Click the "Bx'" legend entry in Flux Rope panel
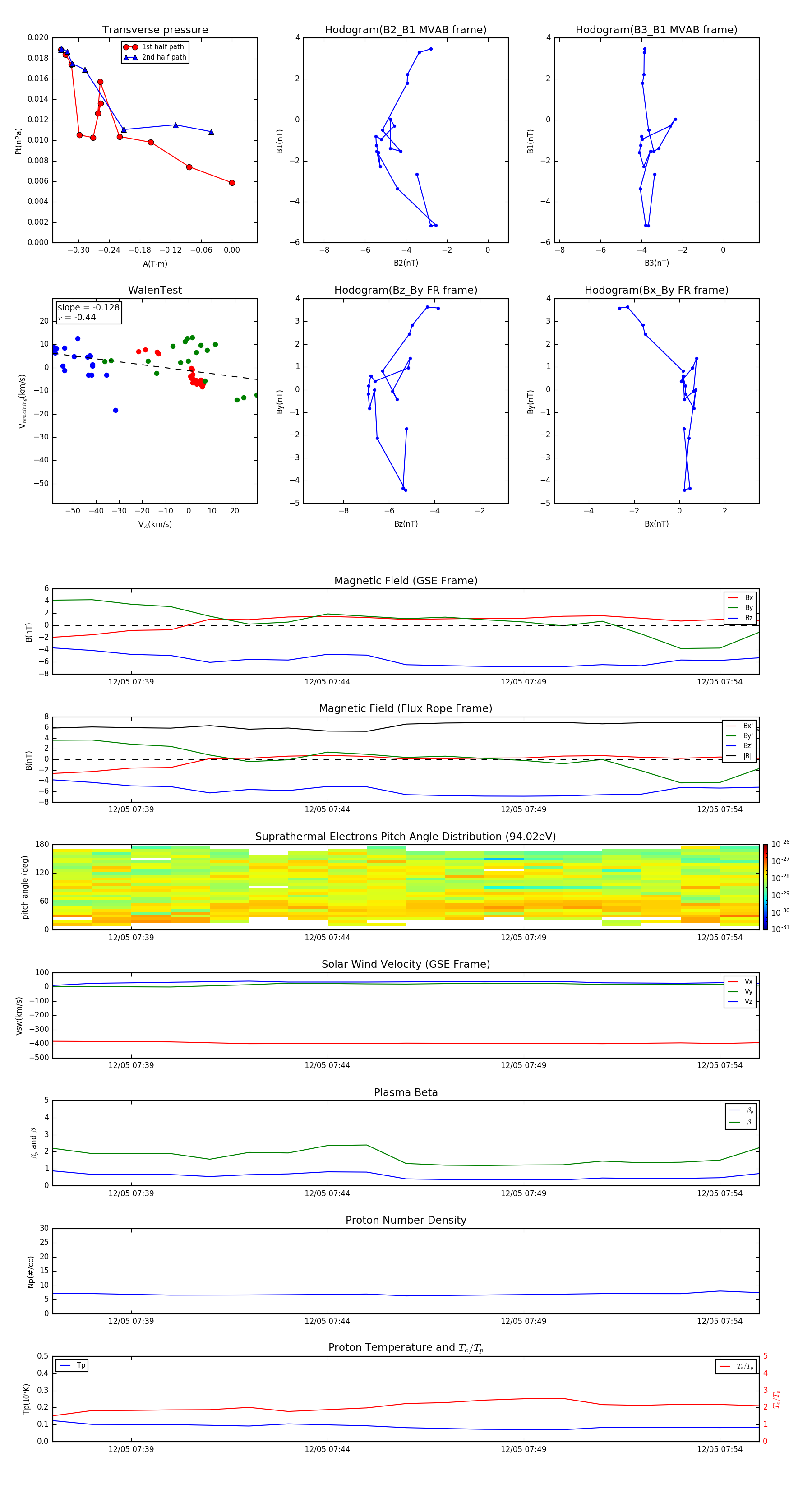 coord(740,726)
